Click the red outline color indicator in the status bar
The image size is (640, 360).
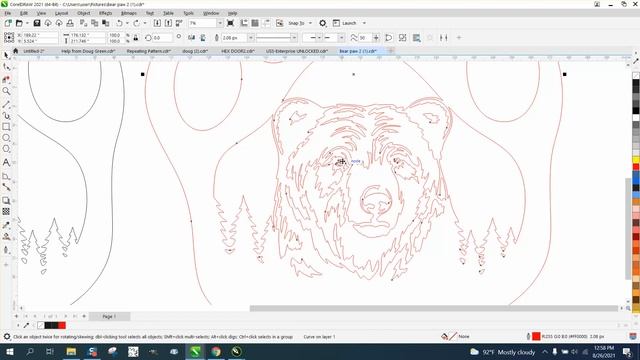[x=536, y=336]
